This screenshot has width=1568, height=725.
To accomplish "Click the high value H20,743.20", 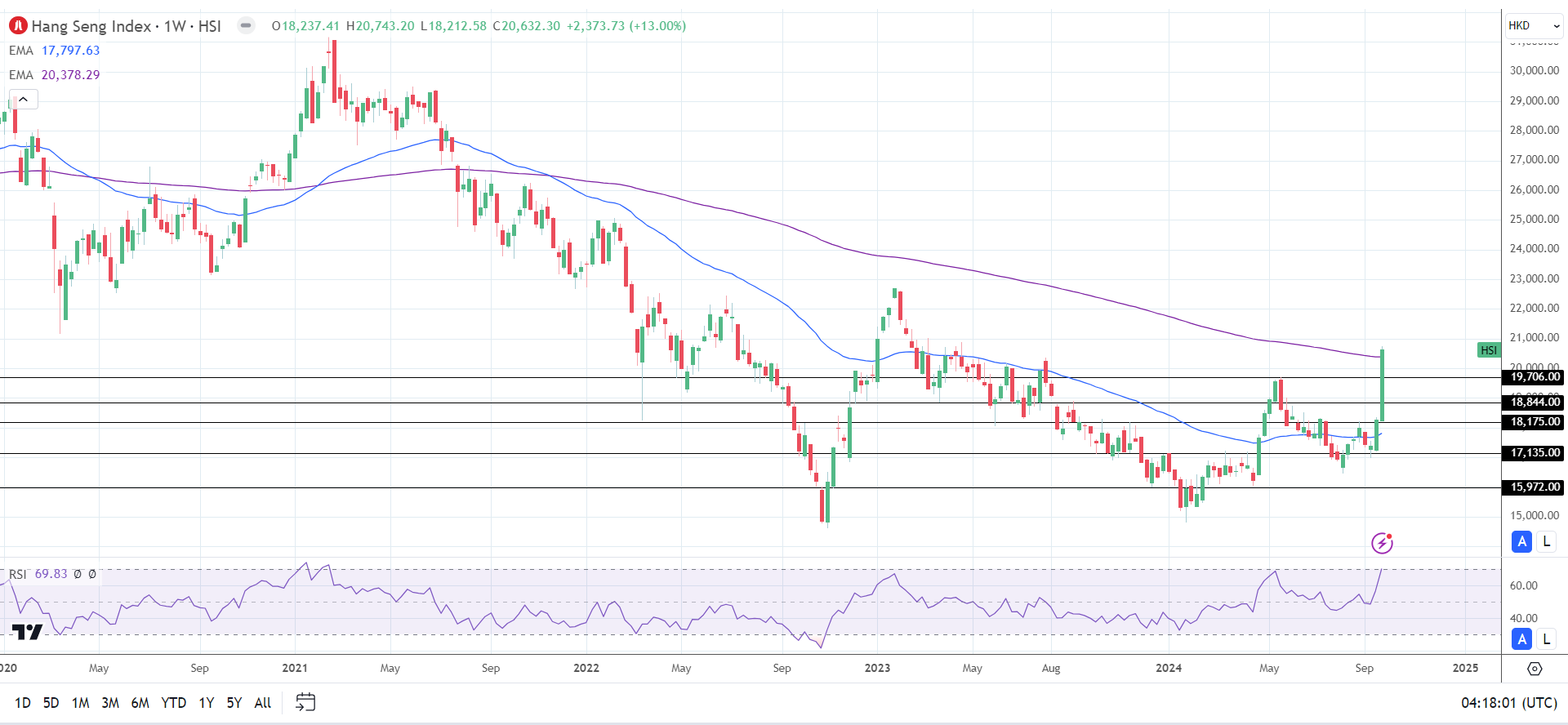I will click(381, 26).
